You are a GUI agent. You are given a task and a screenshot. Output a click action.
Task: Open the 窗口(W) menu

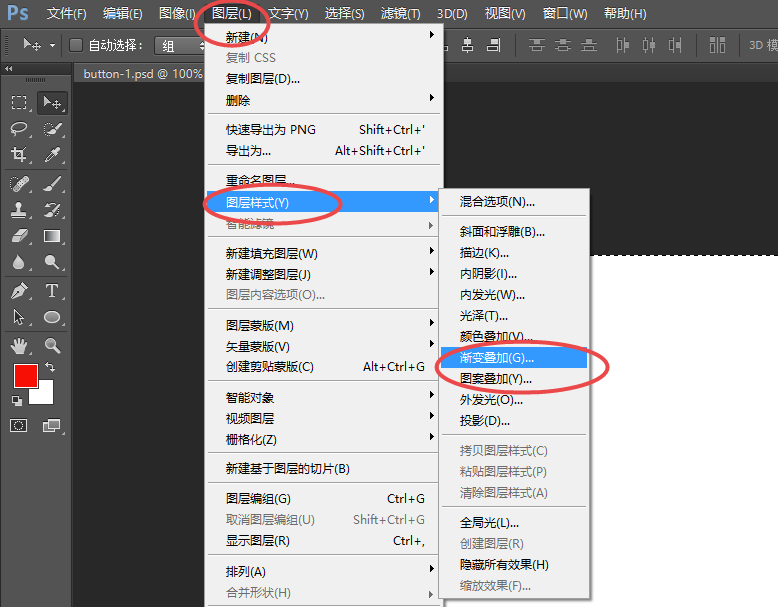[x=565, y=13]
